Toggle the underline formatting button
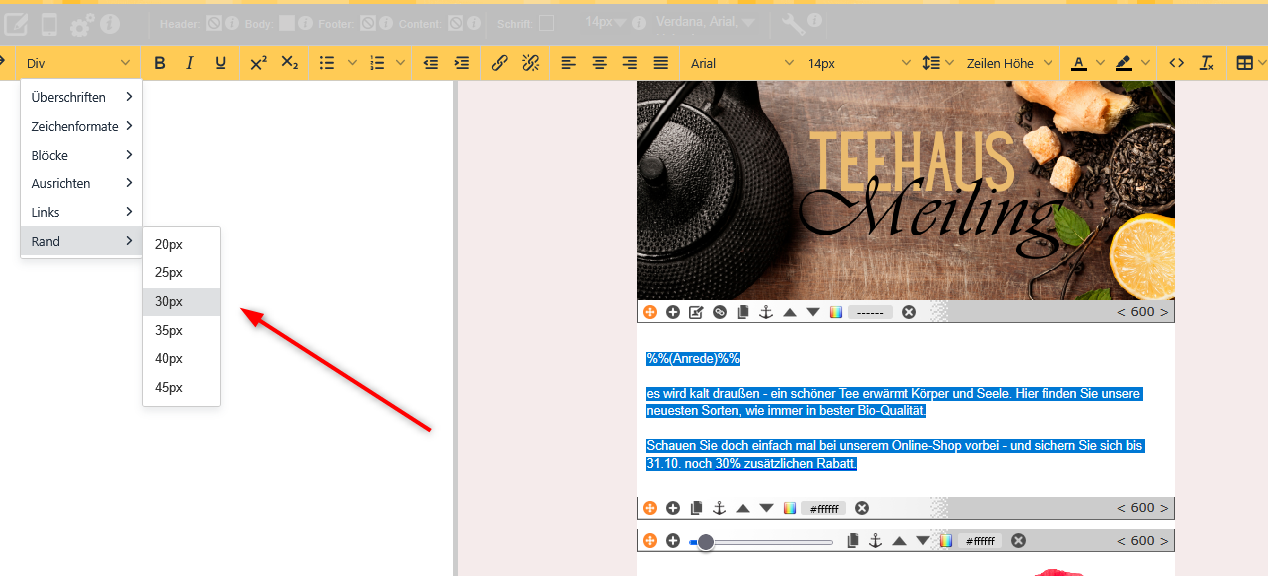 coord(220,63)
